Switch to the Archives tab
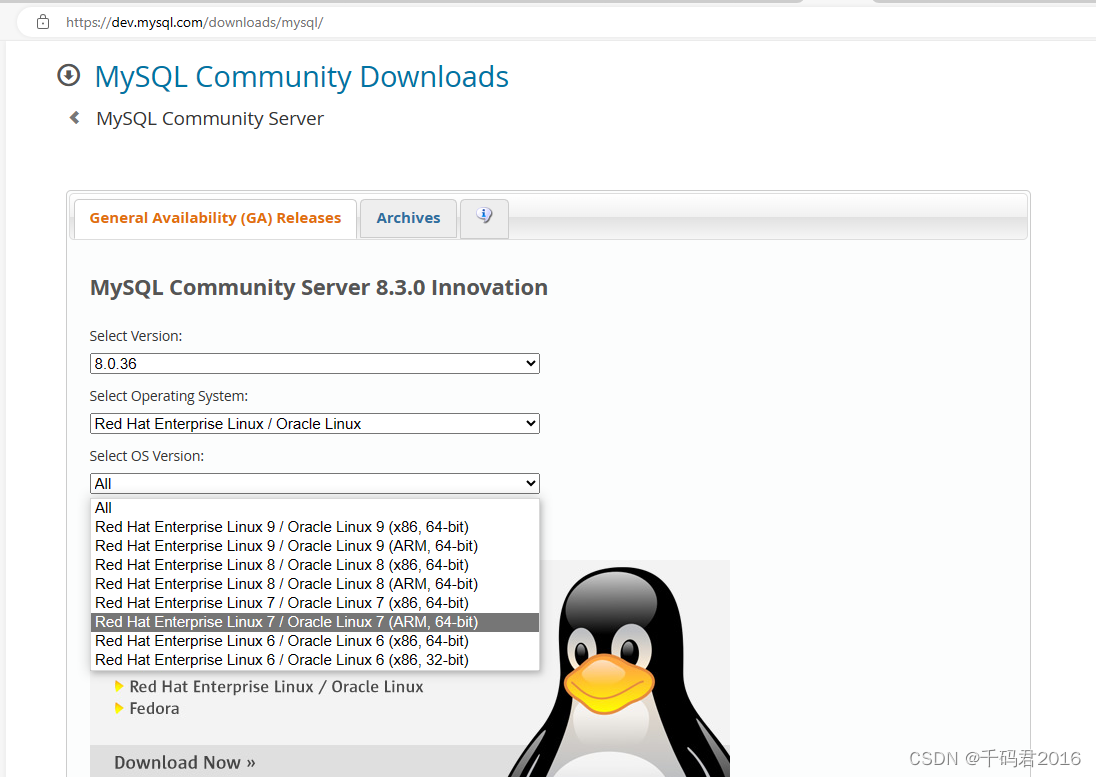Image resolution: width=1096 pixels, height=777 pixels. [408, 218]
